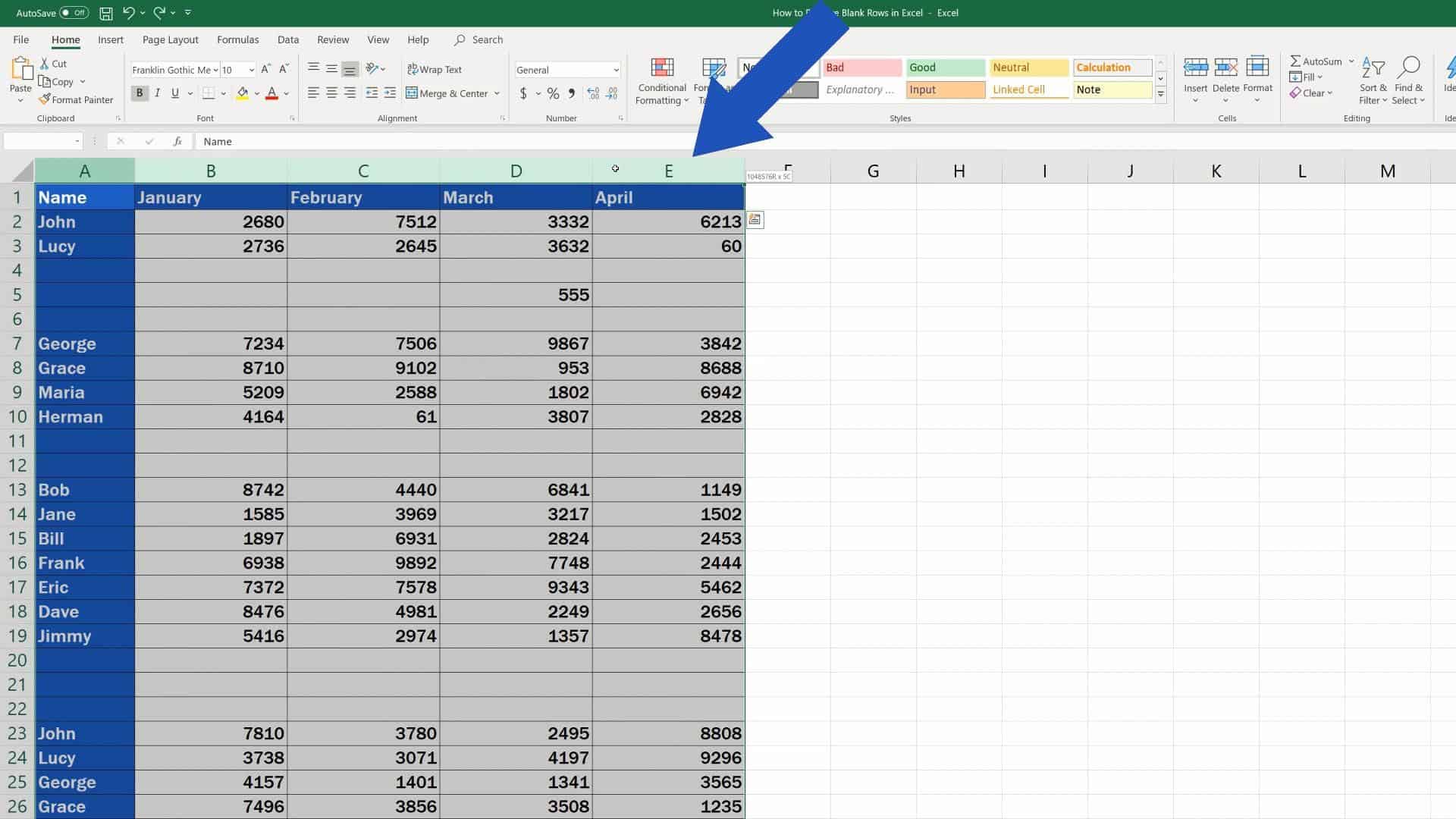The image size is (1456, 819).
Task: Select the Format Painter tool
Action: click(x=77, y=99)
